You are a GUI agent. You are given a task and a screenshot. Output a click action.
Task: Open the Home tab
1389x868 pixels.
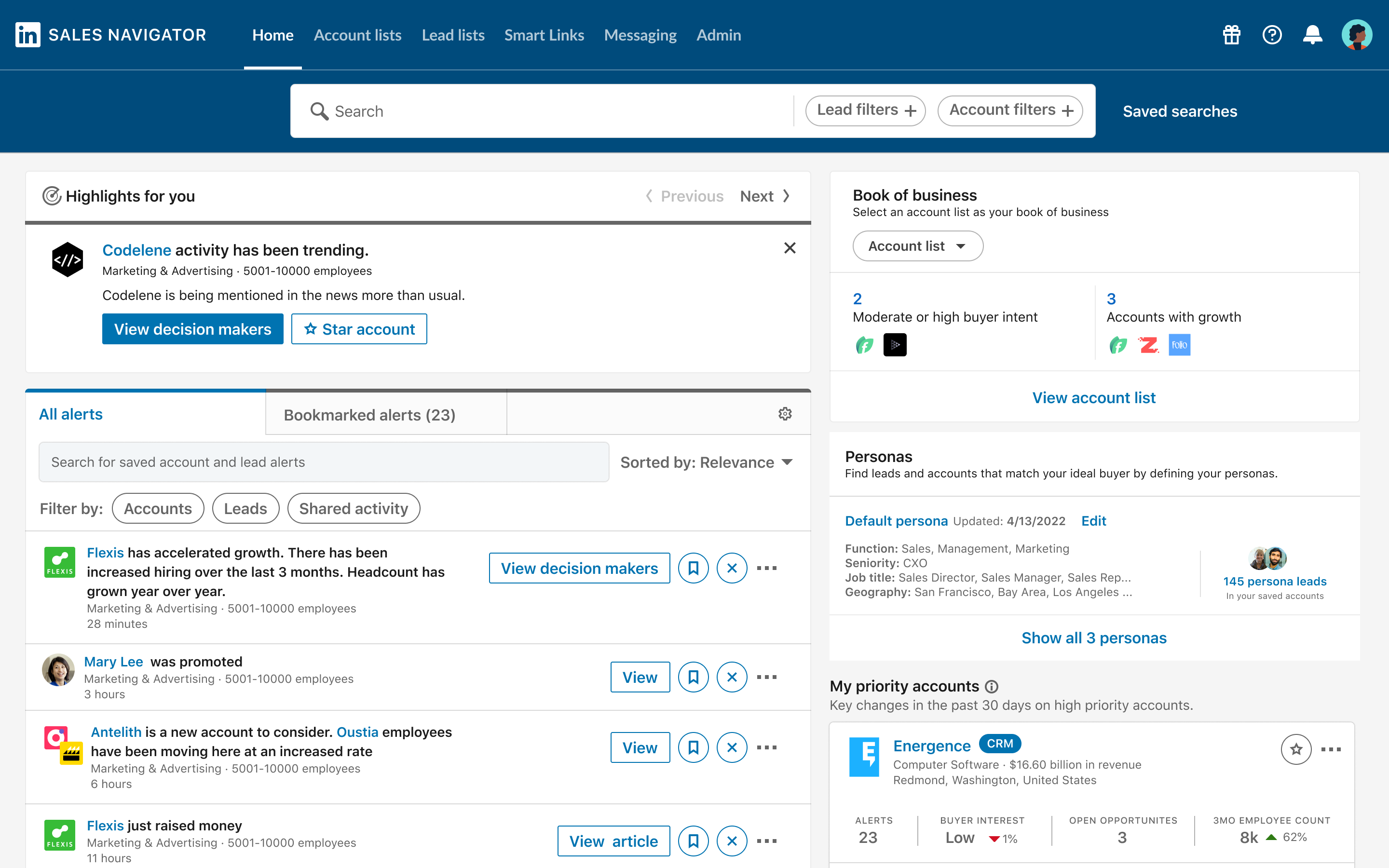pos(272,35)
